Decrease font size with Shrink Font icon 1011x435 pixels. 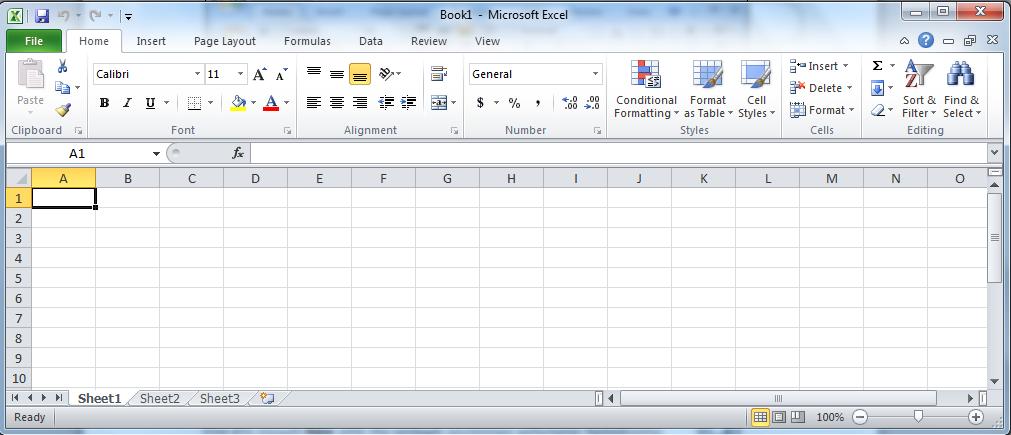point(281,74)
